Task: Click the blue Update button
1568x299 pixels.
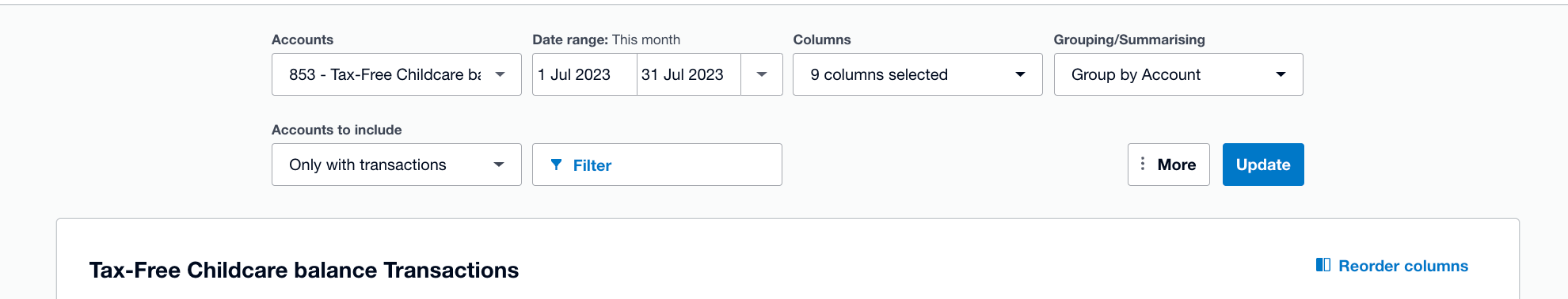Action: coord(1263,165)
